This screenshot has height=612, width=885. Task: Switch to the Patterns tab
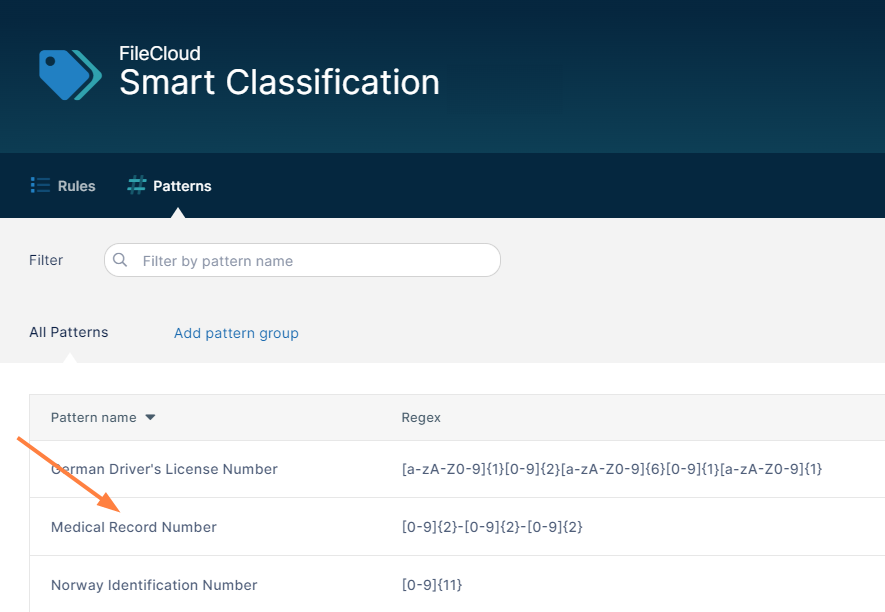tap(169, 186)
